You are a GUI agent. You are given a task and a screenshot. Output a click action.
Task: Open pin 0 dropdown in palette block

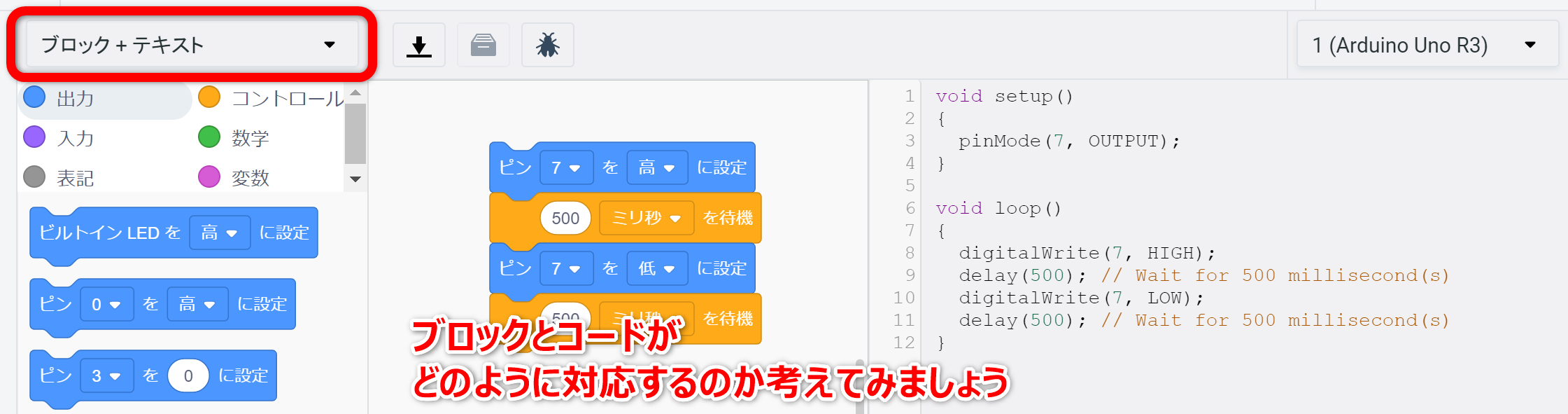(106, 304)
